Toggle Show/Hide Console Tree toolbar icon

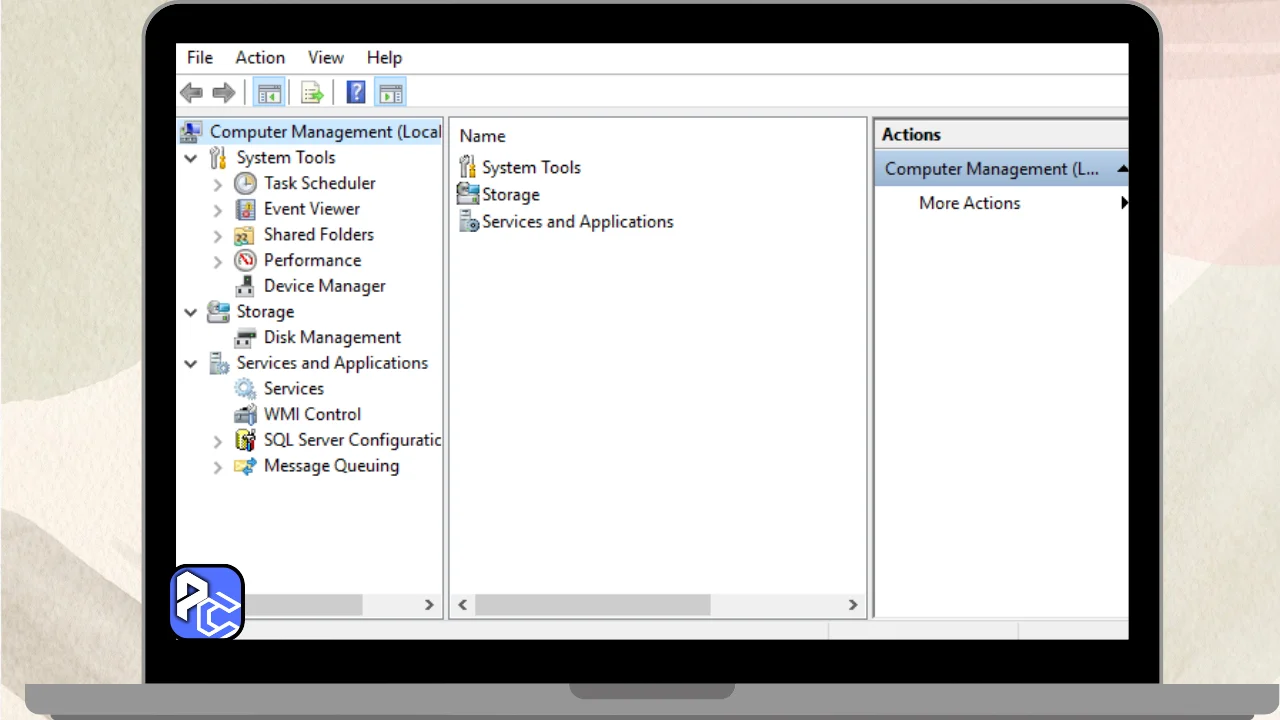pos(269,93)
